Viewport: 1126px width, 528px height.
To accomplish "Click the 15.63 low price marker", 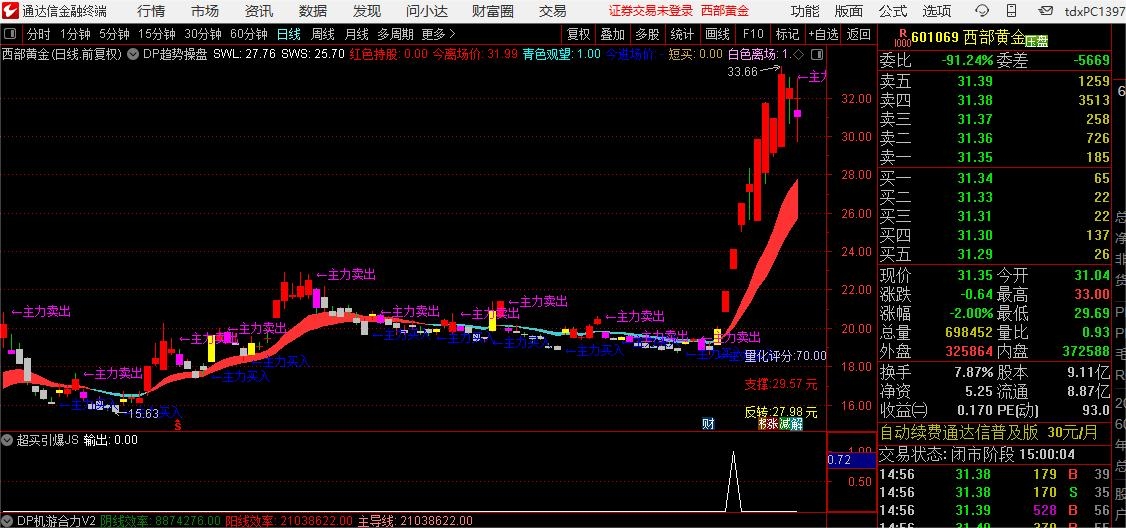I will click(x=142, y=413).
